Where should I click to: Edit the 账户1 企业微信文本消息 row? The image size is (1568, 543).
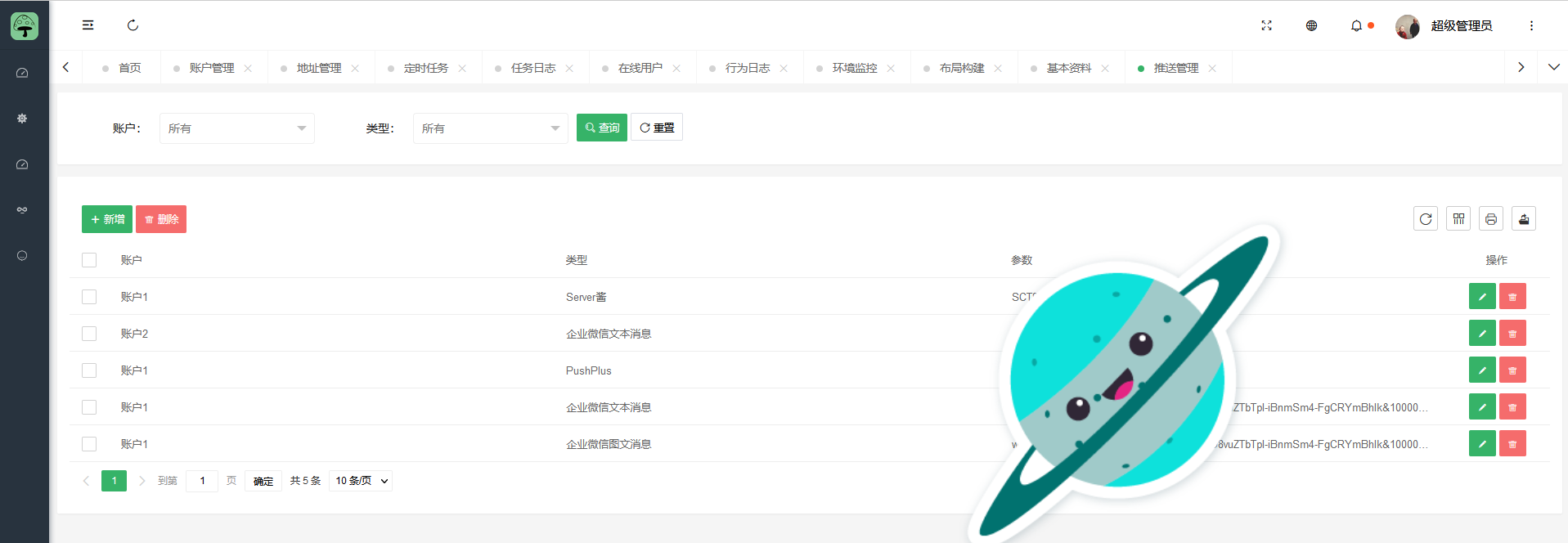pyautogui.click(x=1482, y=406)
